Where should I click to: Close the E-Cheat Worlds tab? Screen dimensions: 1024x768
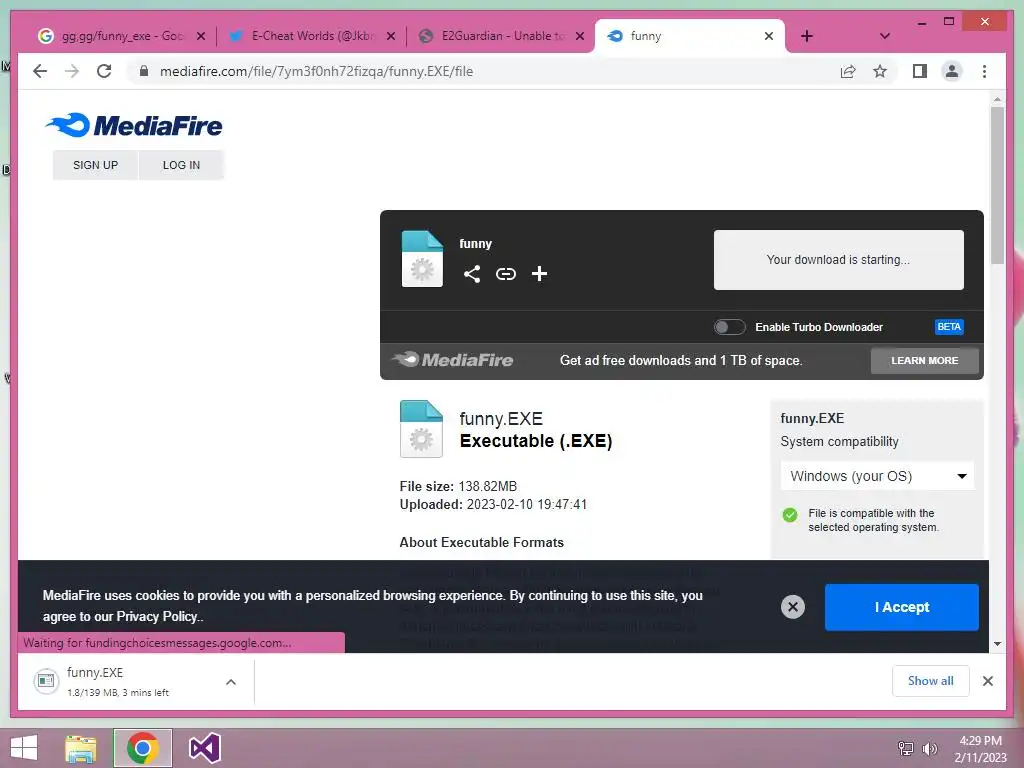pos(391,36)
